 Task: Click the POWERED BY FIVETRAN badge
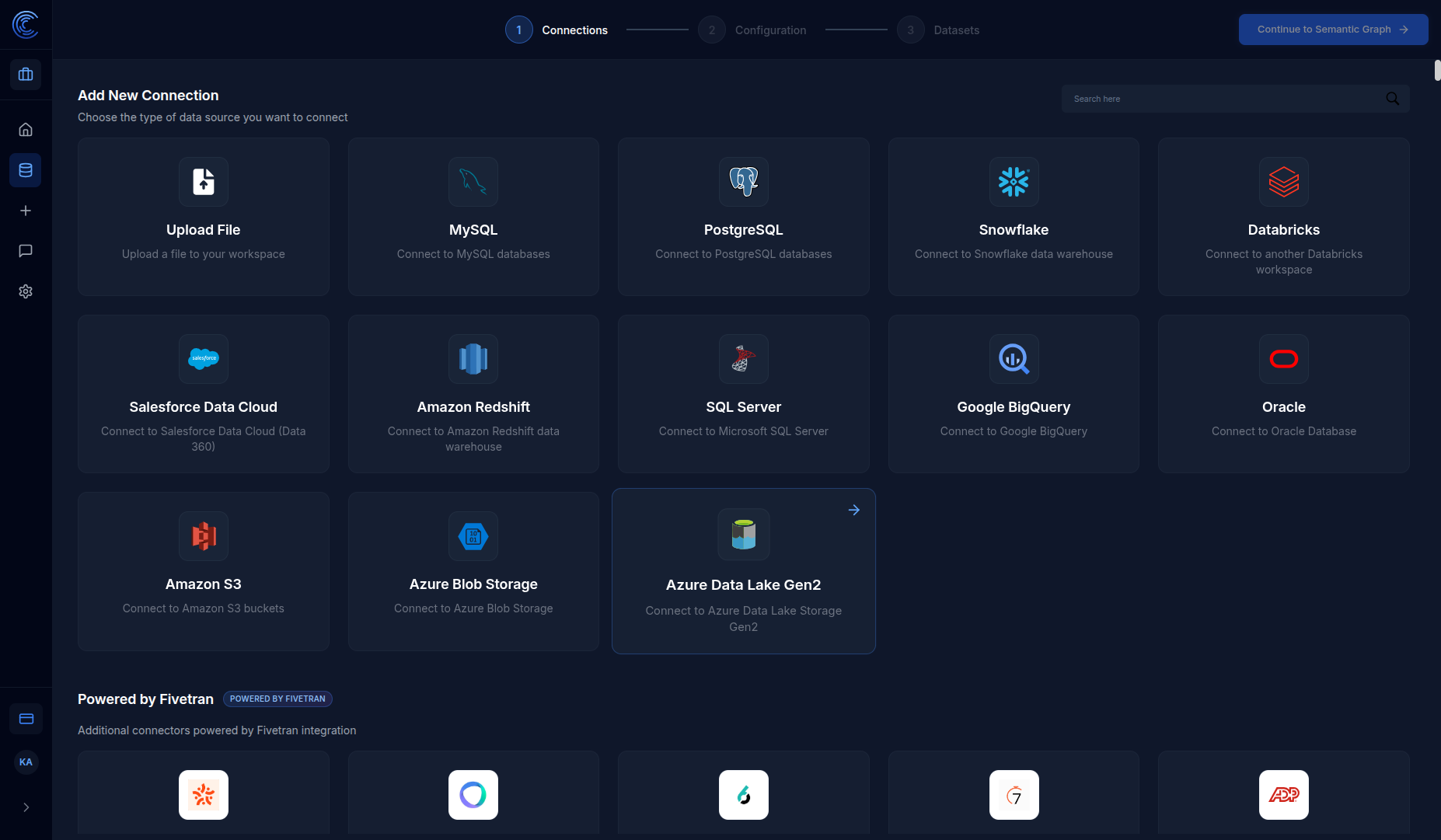pyautogui.click(x=277, y=699)
